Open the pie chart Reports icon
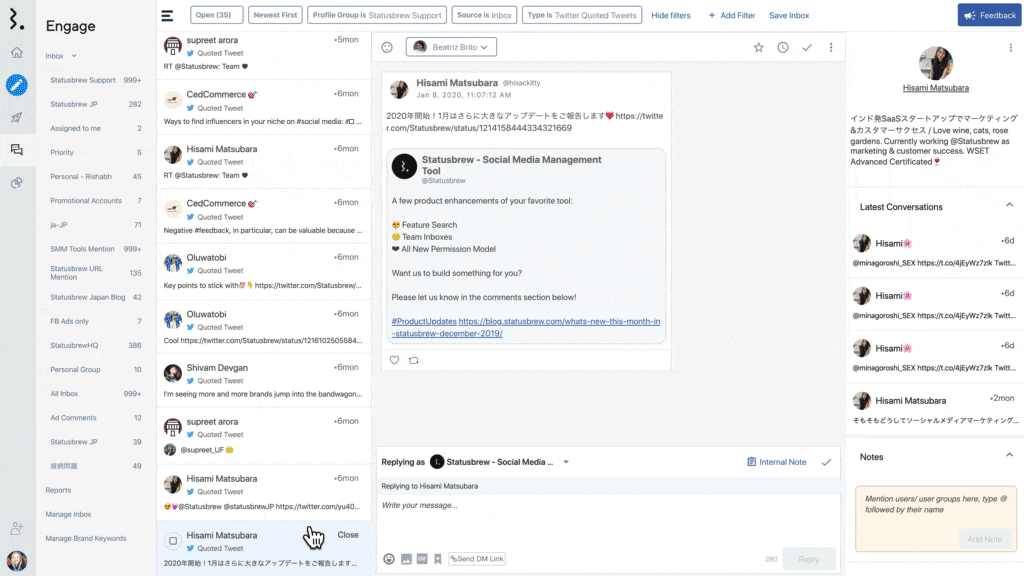Screen dimensions: 1024x576 tap(16, 183)
